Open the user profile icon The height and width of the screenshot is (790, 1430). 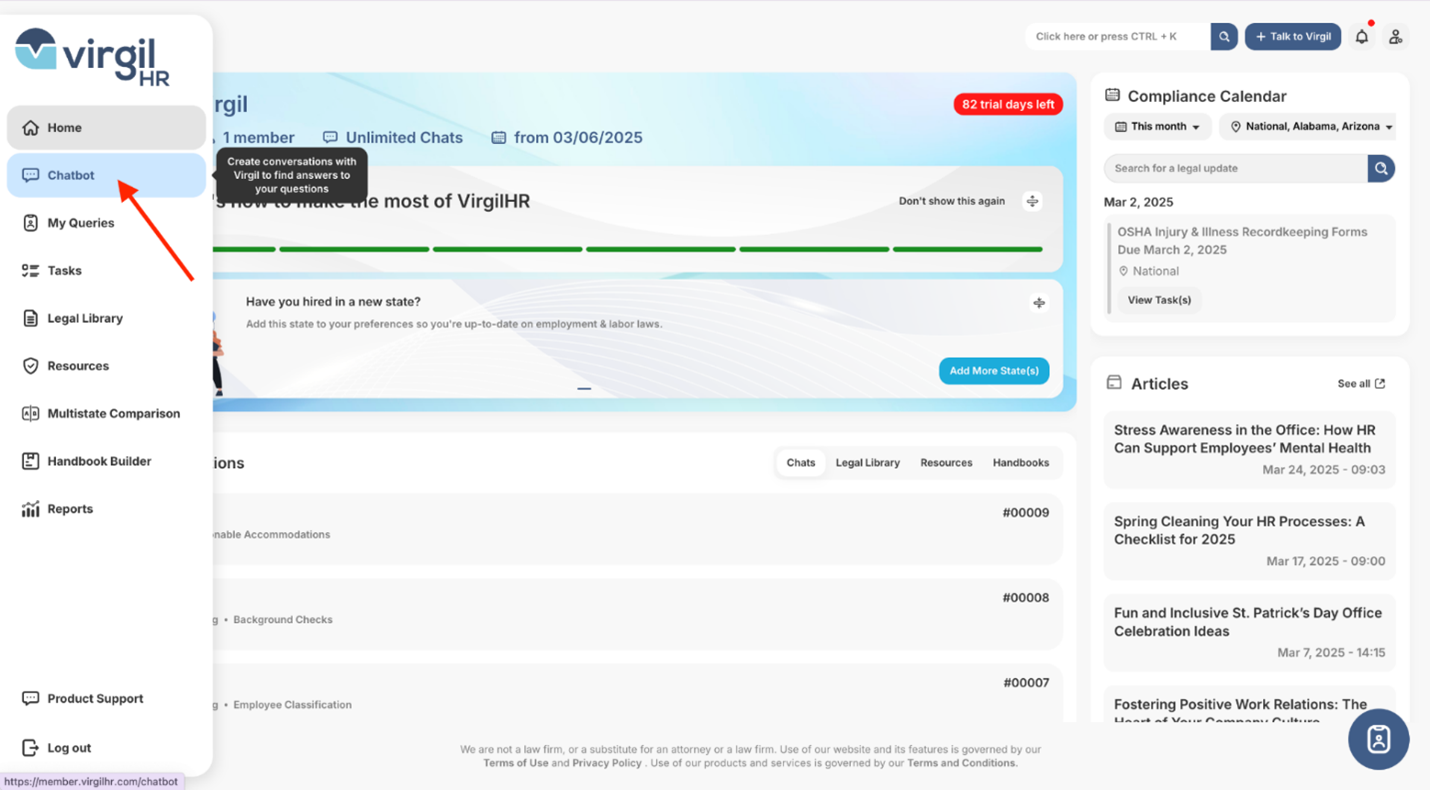coord(1396,37)
